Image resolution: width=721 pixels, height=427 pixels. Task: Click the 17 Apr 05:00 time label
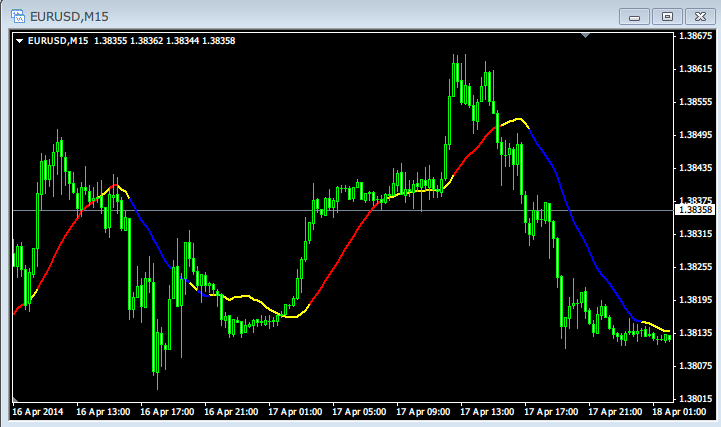359,412
